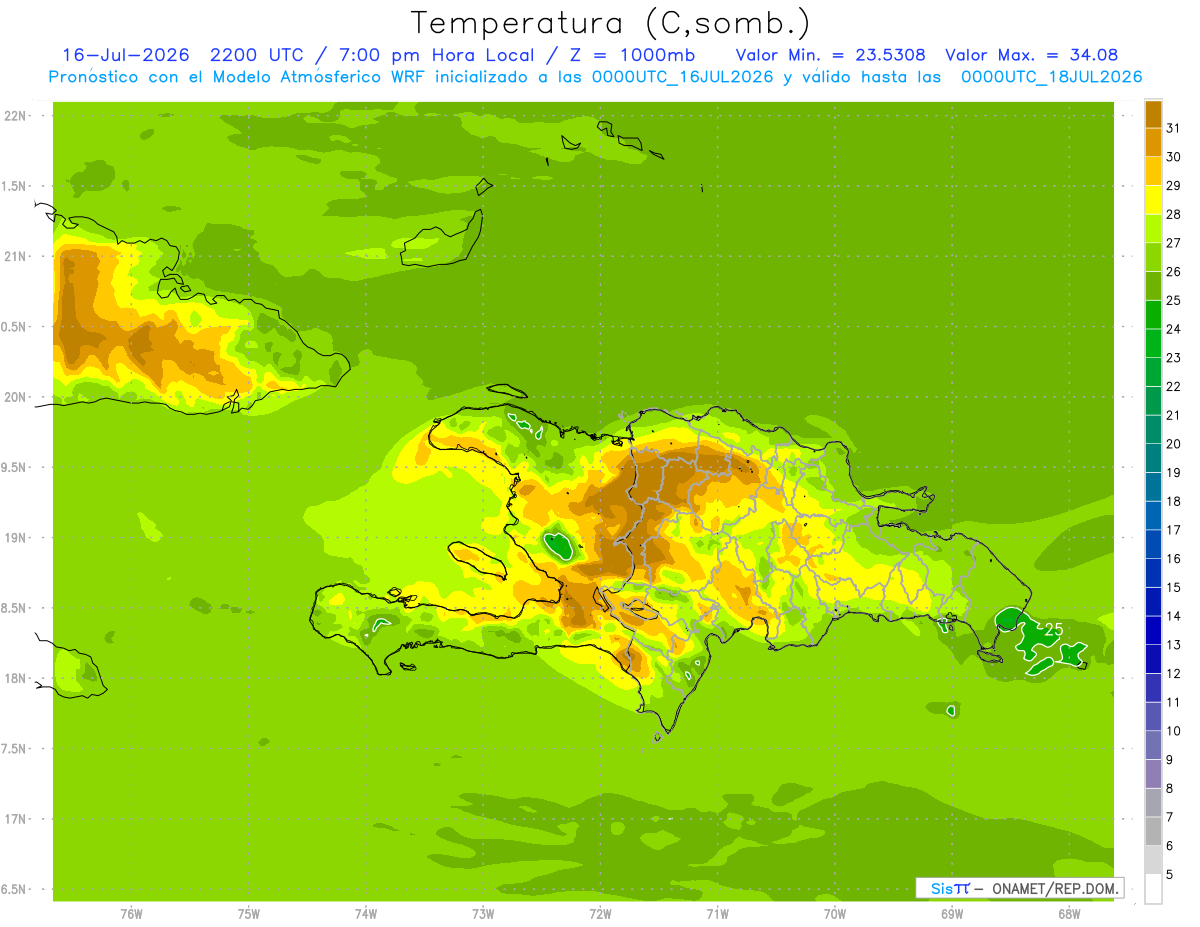Click legend color band between 22 and 23
The width and height of the screenshot is (1200, 927).
(1153, 372)
